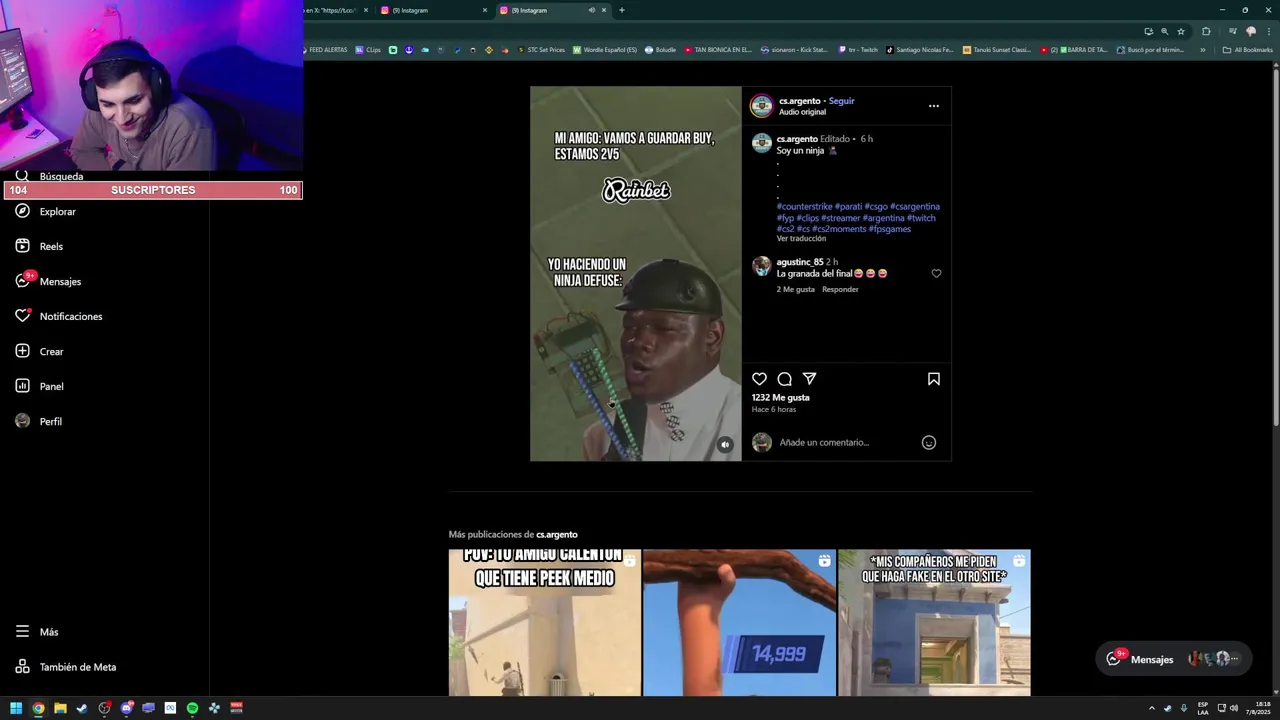Open agustinc_85's username link
The height and width of the screenshot is (720, 1280).
[800, 262]
